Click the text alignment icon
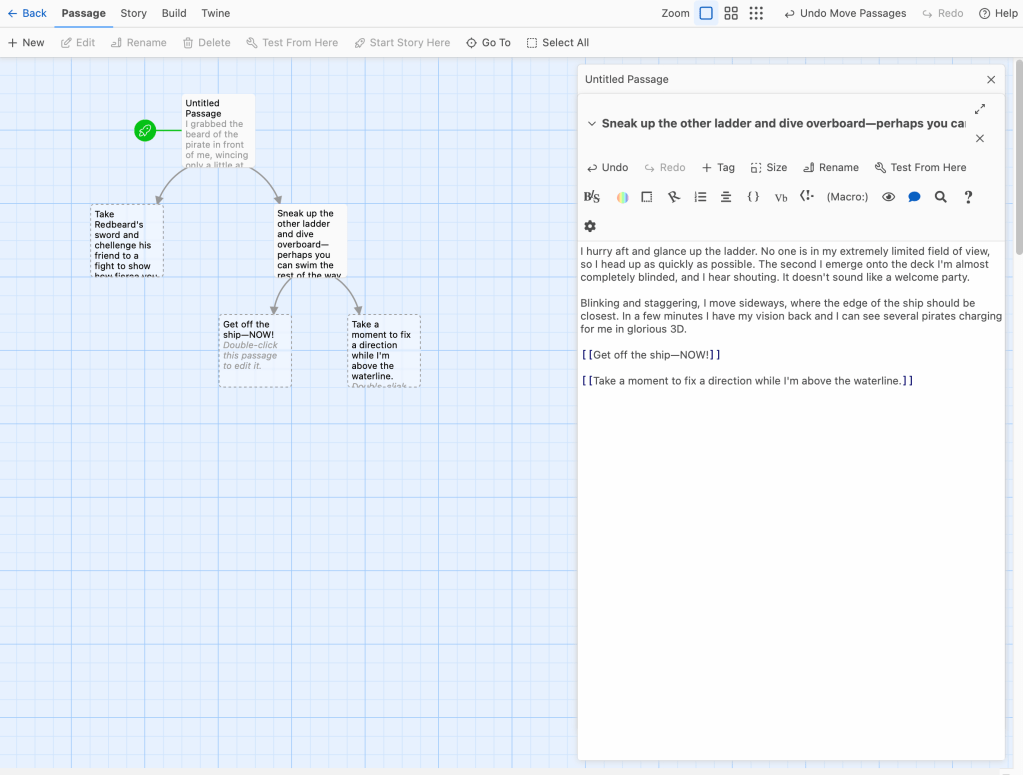 tap(726, 197)
